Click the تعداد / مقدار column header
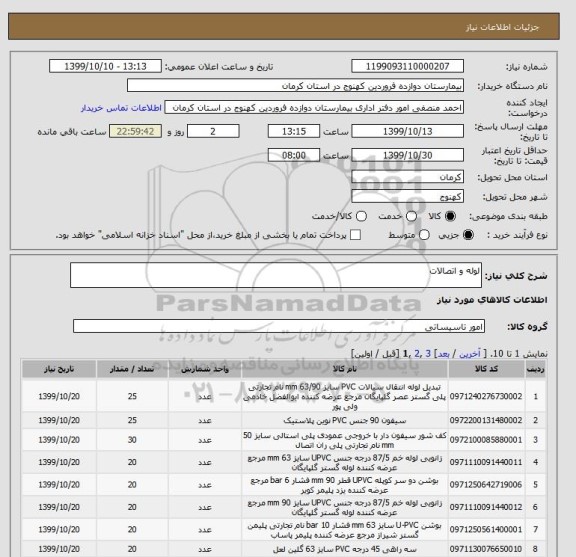 click(132, 369)
